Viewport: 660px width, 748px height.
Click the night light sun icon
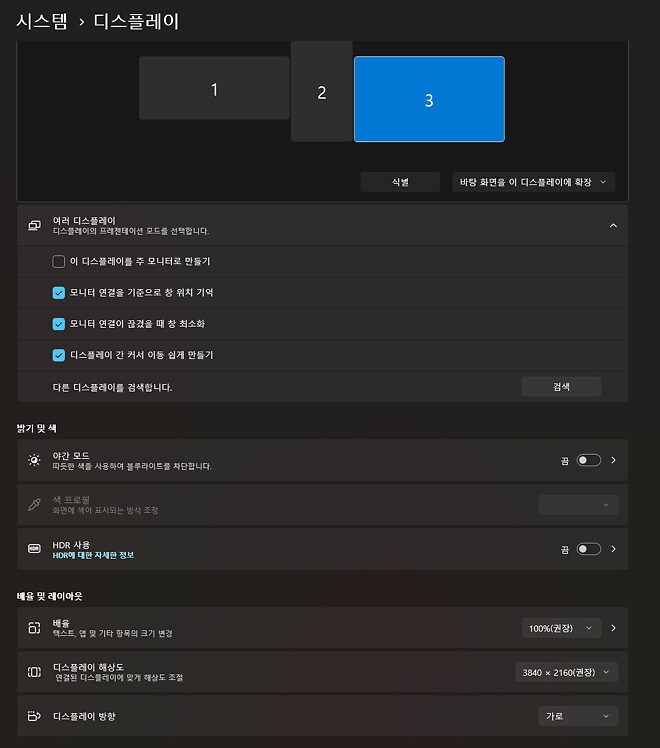(34, 460)
